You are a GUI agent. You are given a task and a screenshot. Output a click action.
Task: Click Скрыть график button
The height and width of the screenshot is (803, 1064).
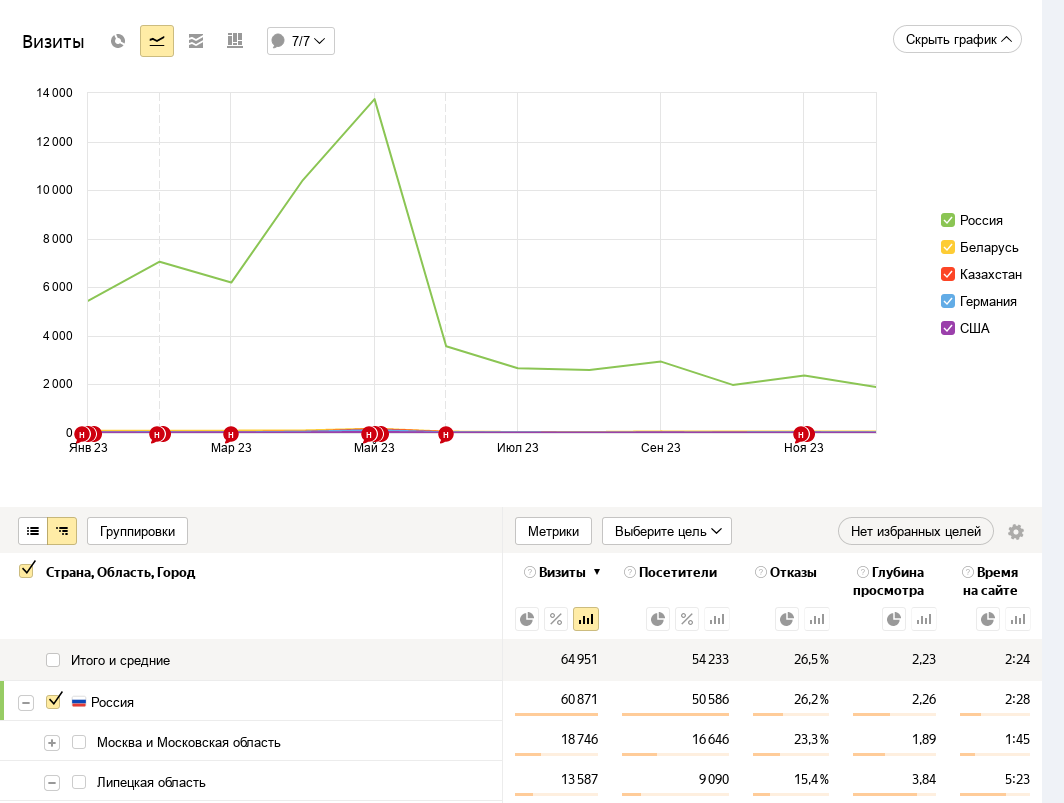[x=957, y=40]
